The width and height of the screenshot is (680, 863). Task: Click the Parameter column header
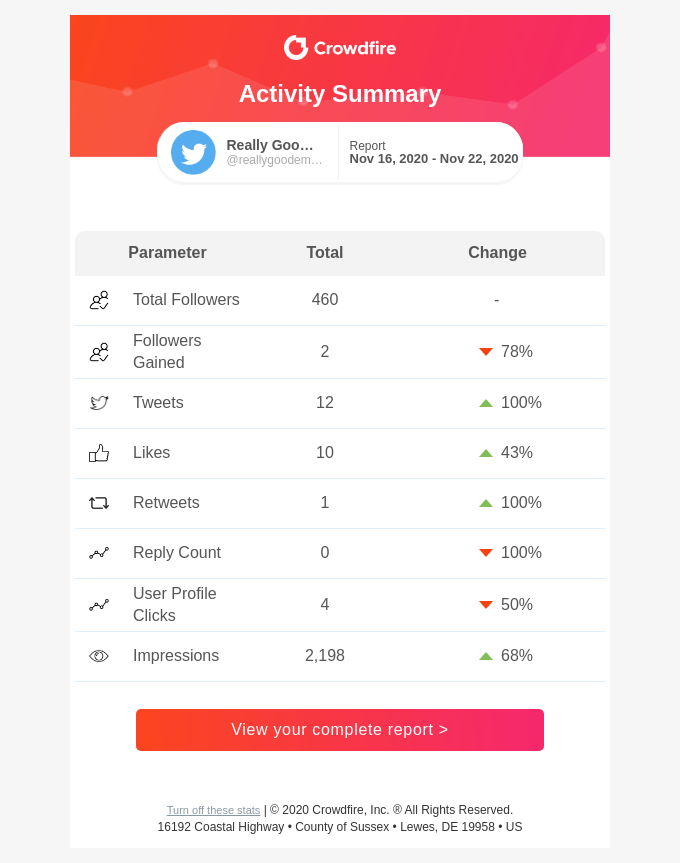point(167,253)
